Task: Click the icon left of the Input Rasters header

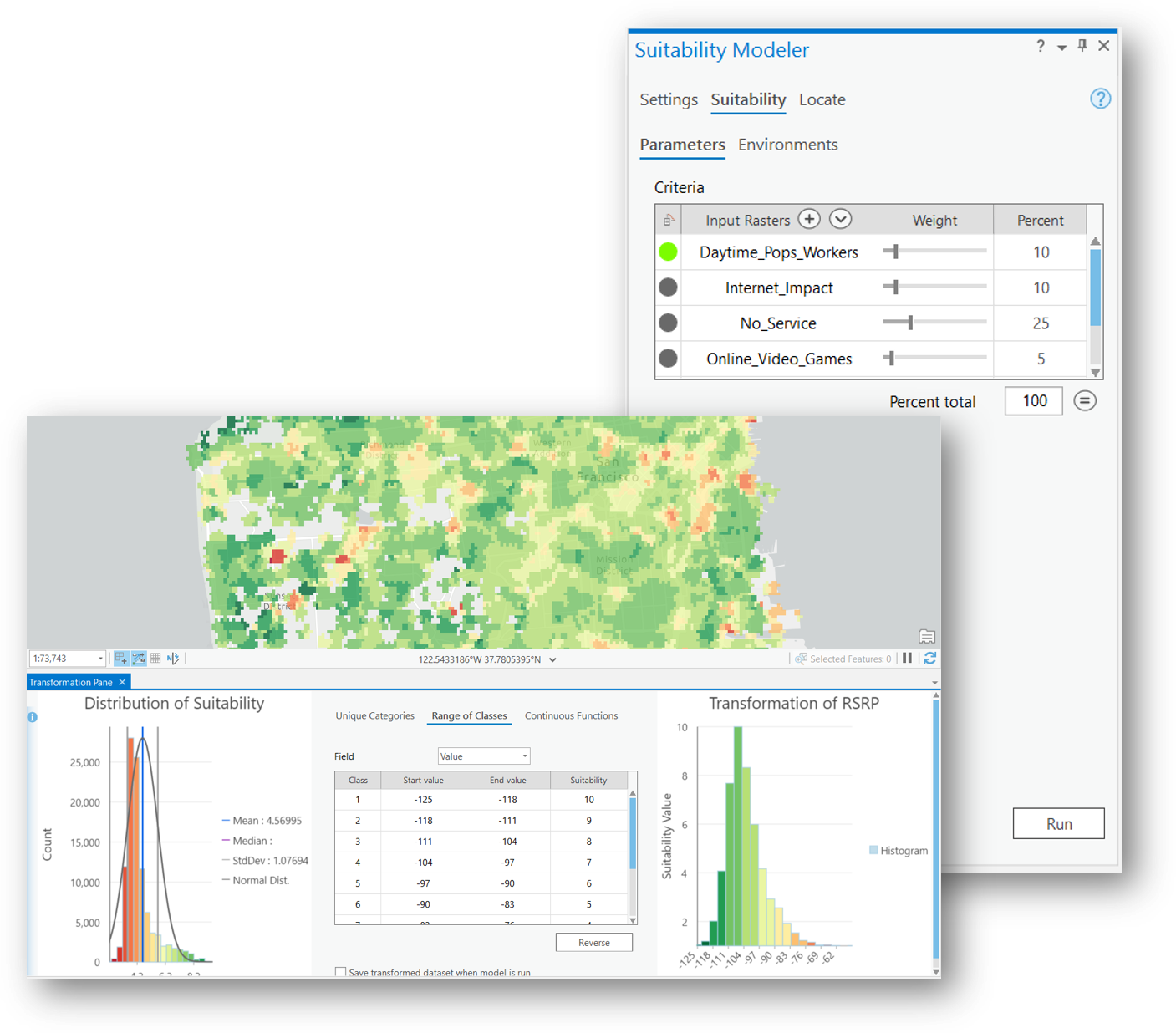Action: [x=669, y=220]
